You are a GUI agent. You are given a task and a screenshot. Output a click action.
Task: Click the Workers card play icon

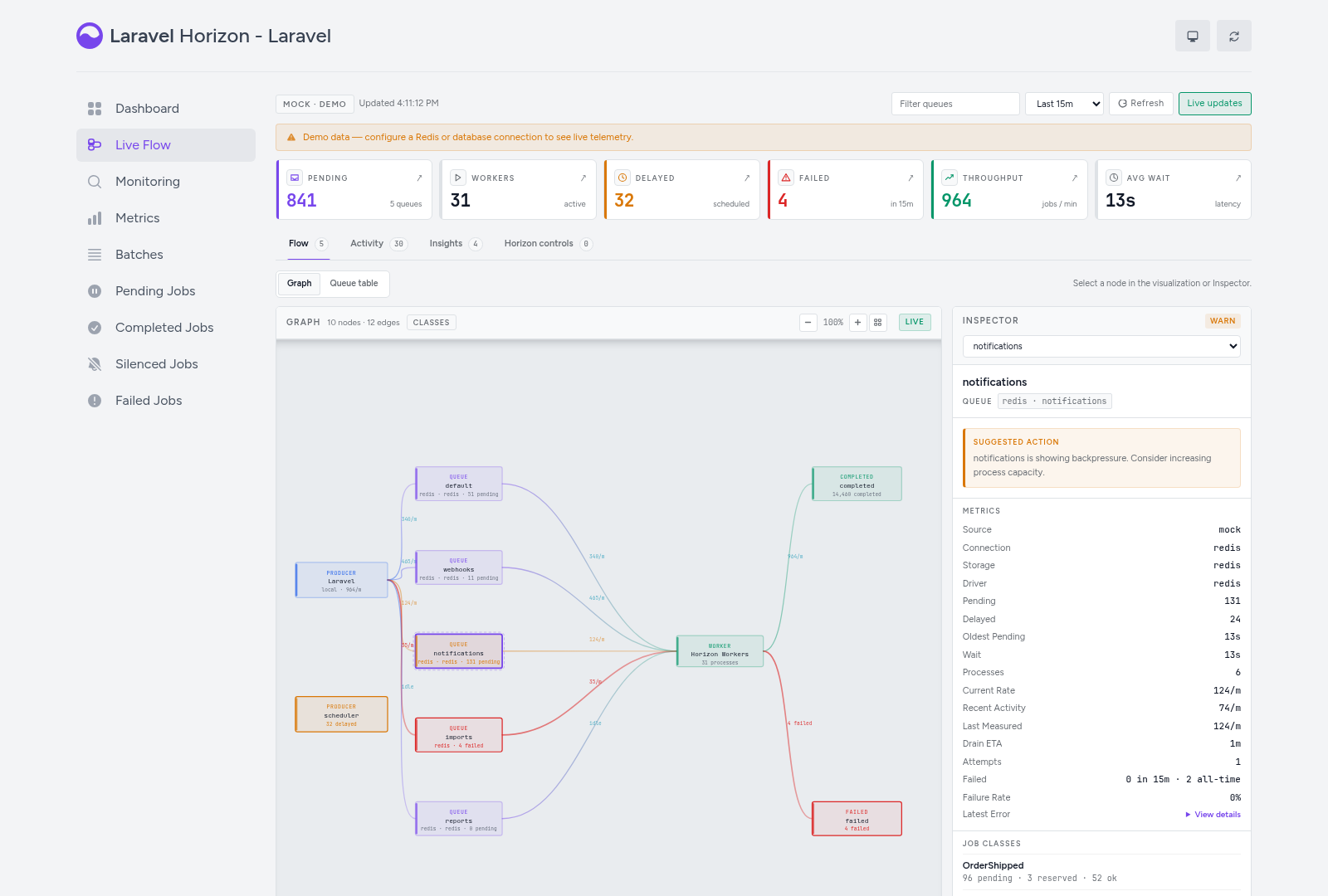[x=458, y=178]
